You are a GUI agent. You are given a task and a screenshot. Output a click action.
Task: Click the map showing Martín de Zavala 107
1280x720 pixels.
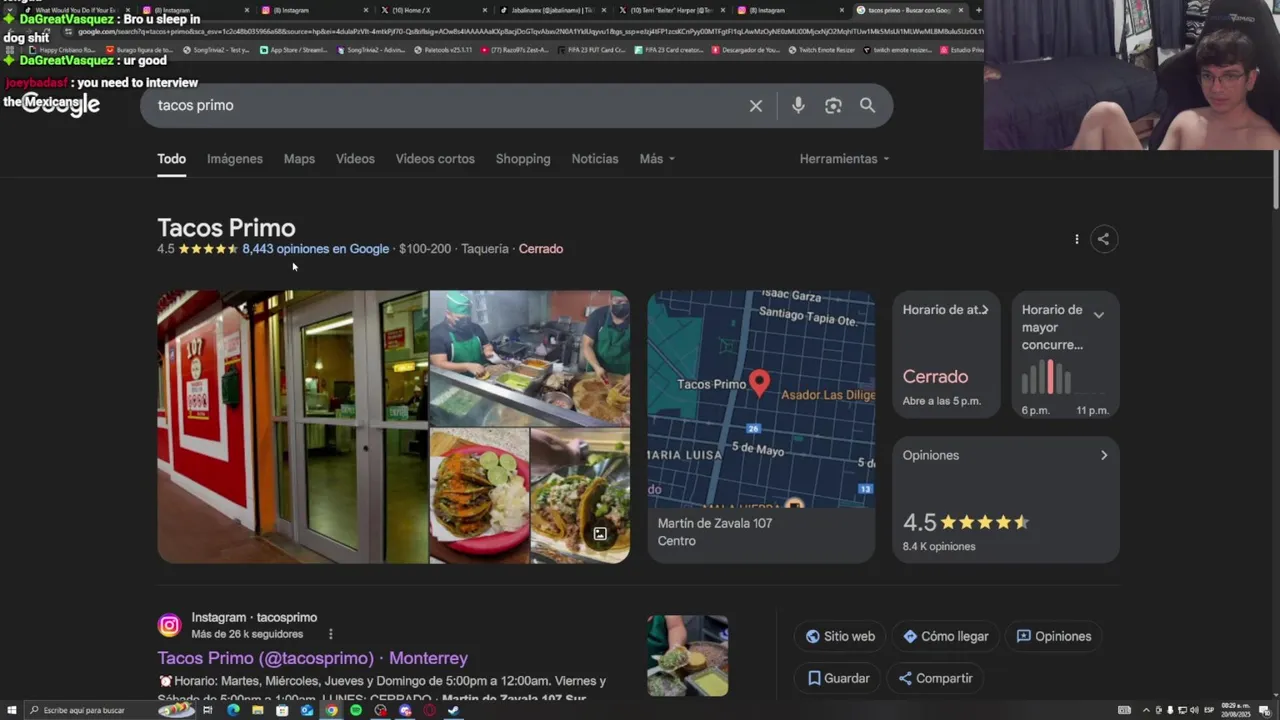[761, 400]
